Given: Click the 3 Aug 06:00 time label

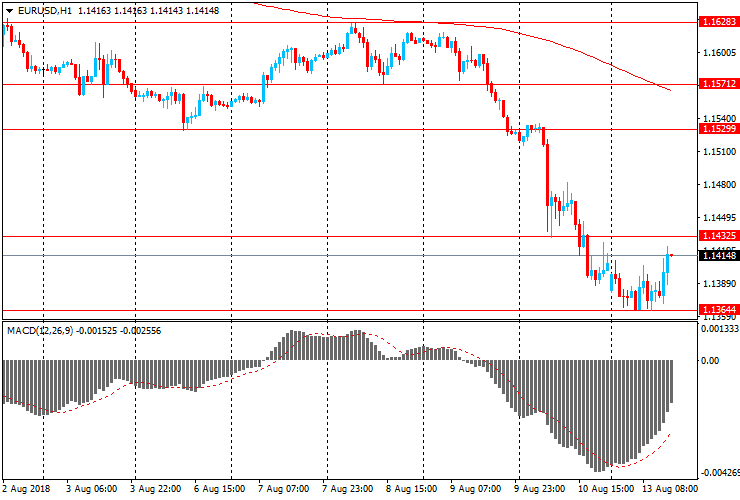Looking at the screenshot, I should pyautogui.click(x=92, y=489).
